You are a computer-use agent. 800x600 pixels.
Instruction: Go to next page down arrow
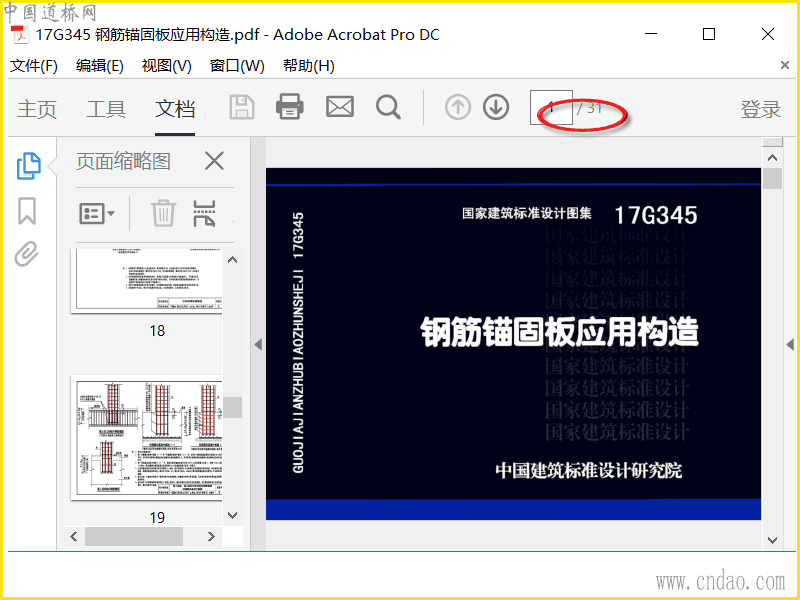tap(496, 108)
